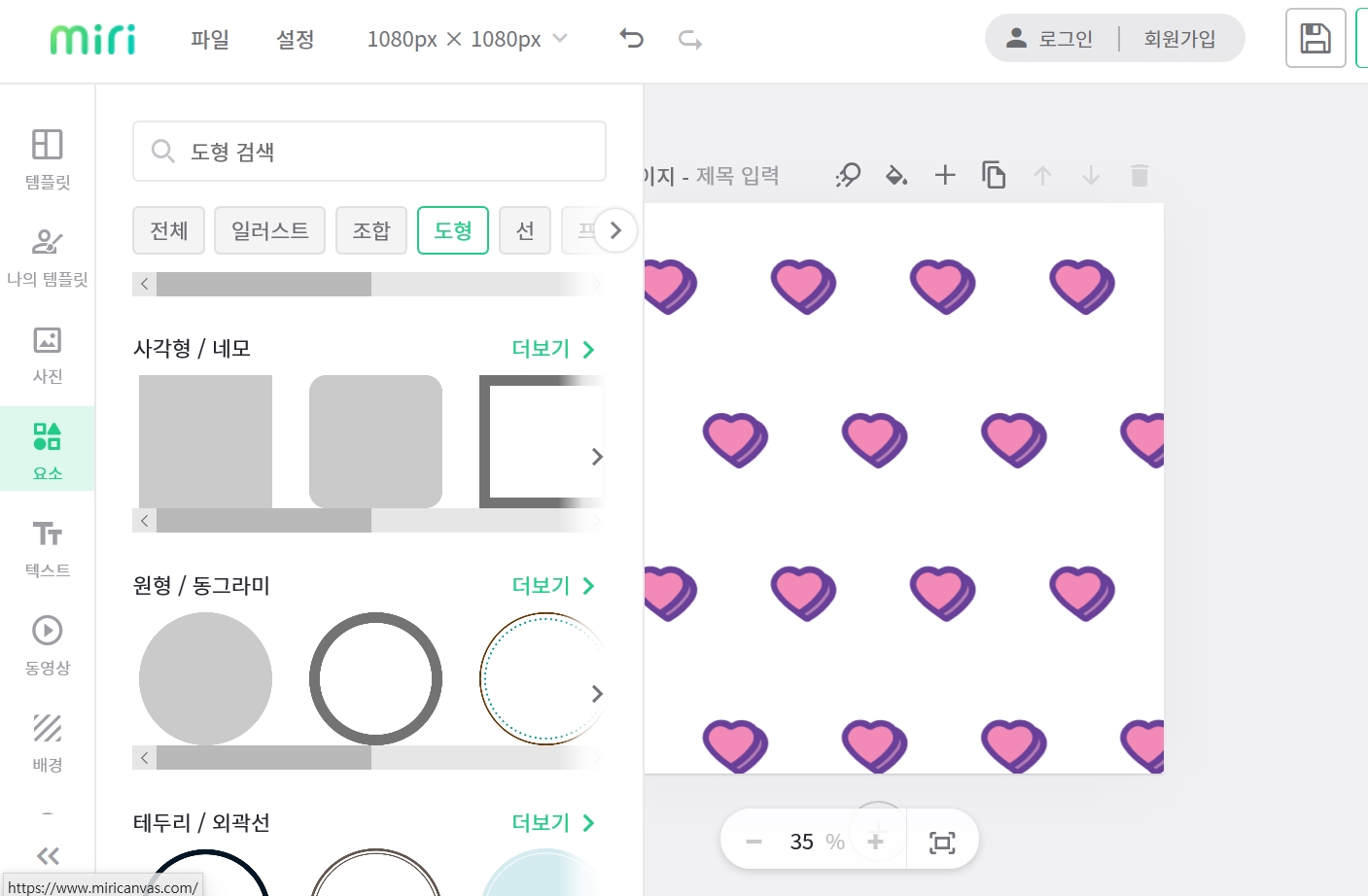Select the 요소 sidebar panel
The height and width of the screenshot is (896, 1368).
[48, 450]
